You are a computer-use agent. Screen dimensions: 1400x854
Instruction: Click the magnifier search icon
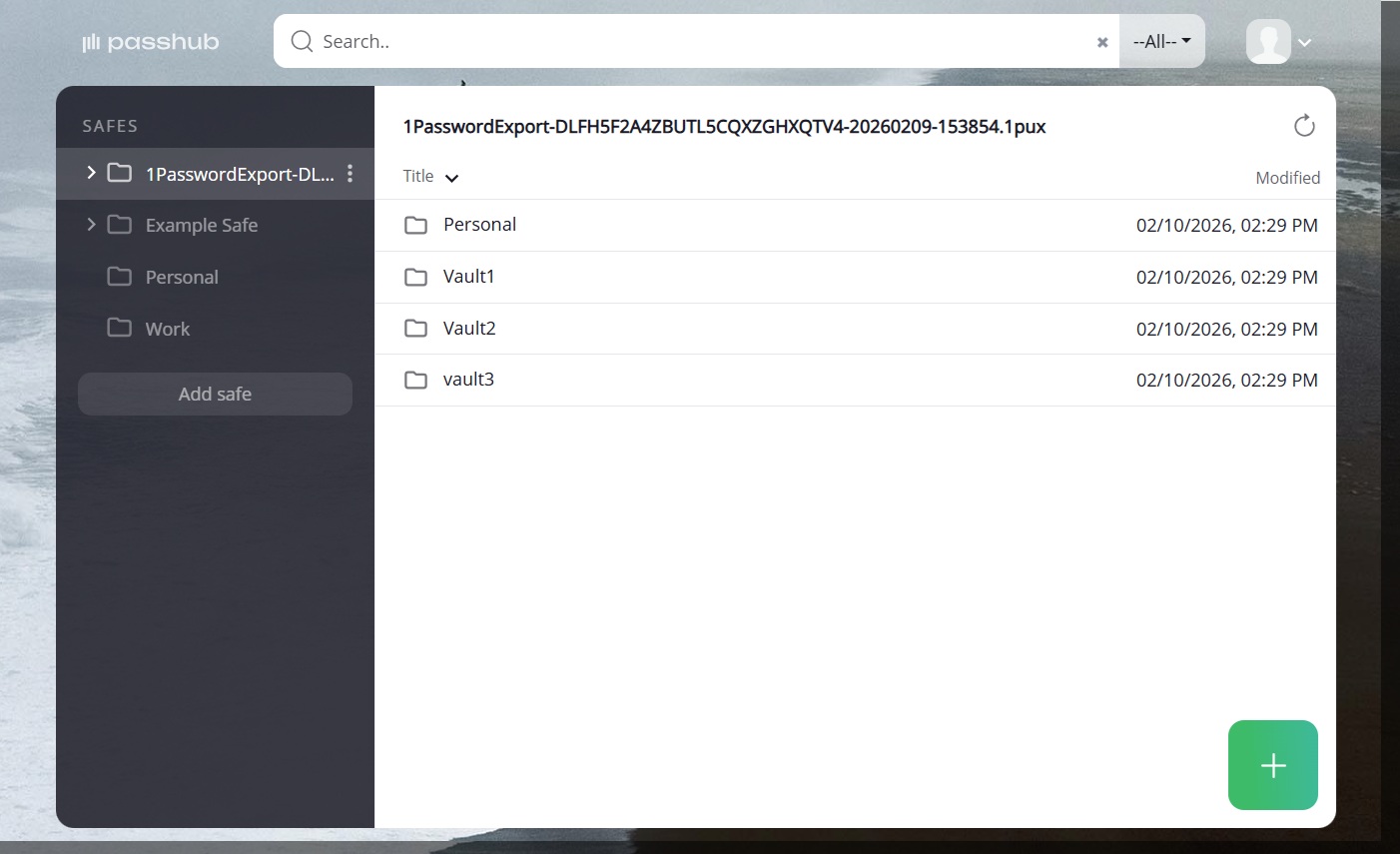302,42
